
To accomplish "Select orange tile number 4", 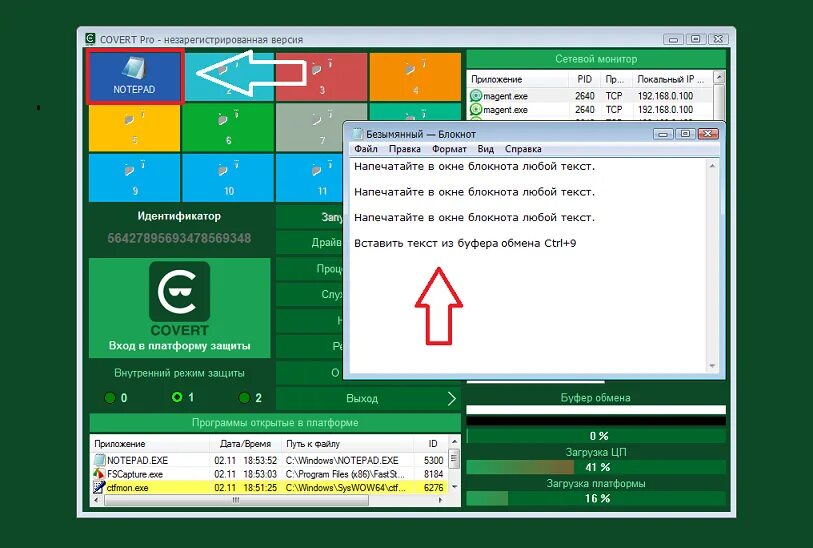I will 415,76.
